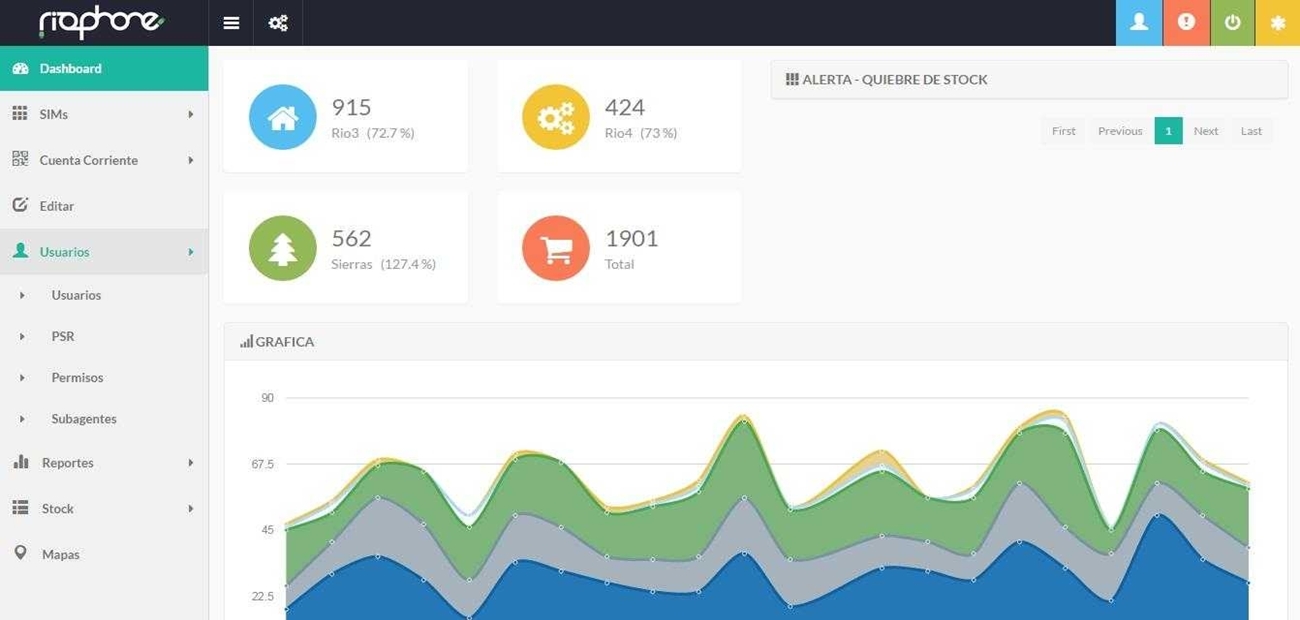Click the Dashboard gauge icon in sidebar
Viewport: 1300px width, 620px height.
(20, 69)
